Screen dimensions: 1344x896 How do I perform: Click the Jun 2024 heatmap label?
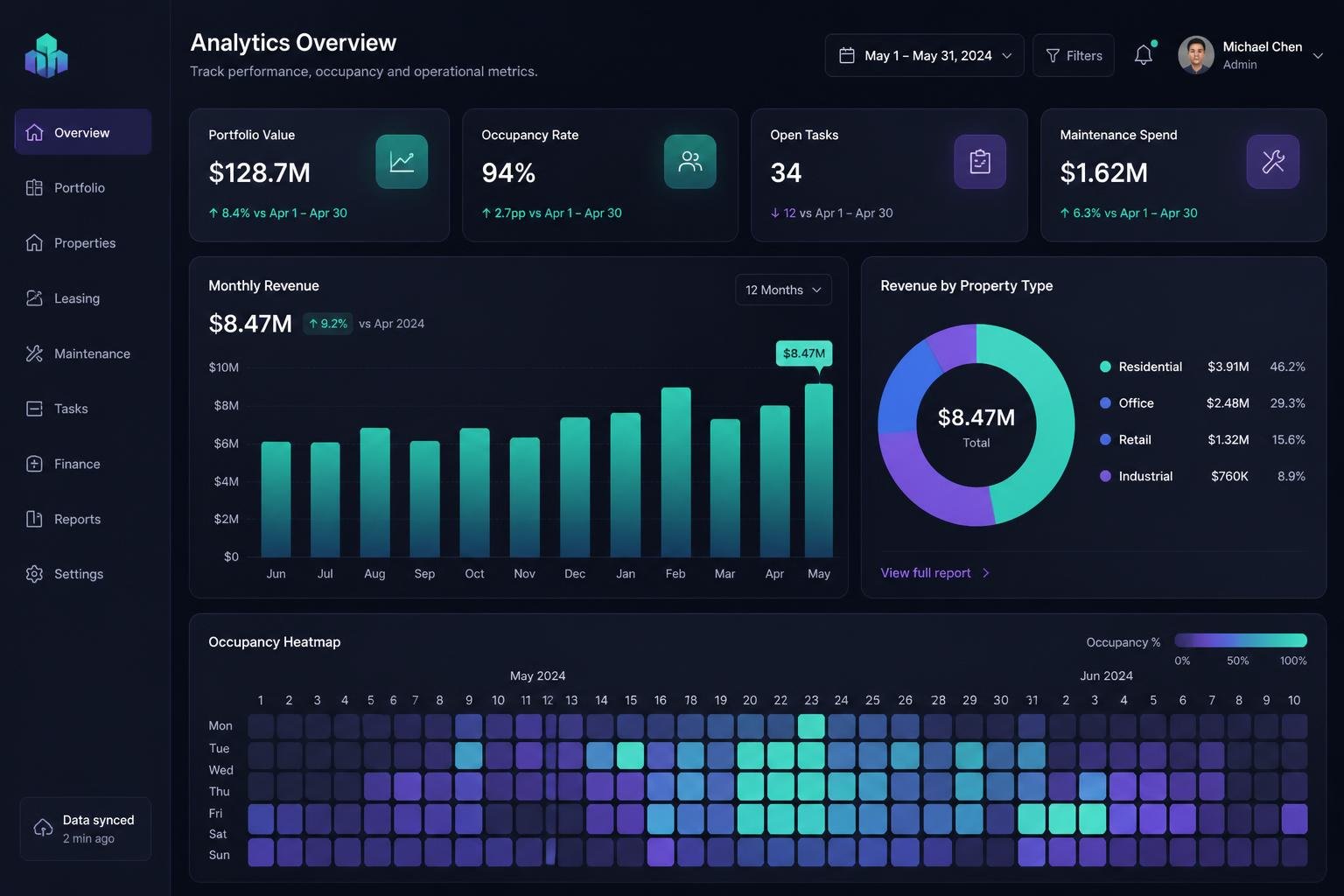1106,675
